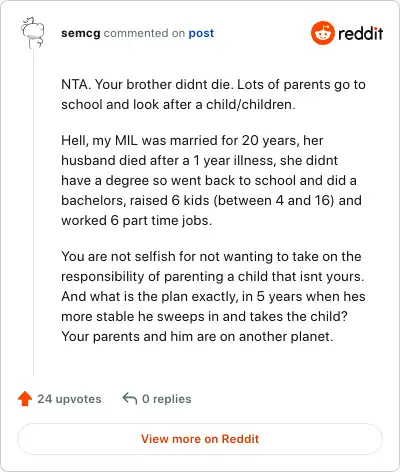This screenshot has width=400, height=472.
Task: Click the orange Reddit alien logo
Action: tap(322, 33)
